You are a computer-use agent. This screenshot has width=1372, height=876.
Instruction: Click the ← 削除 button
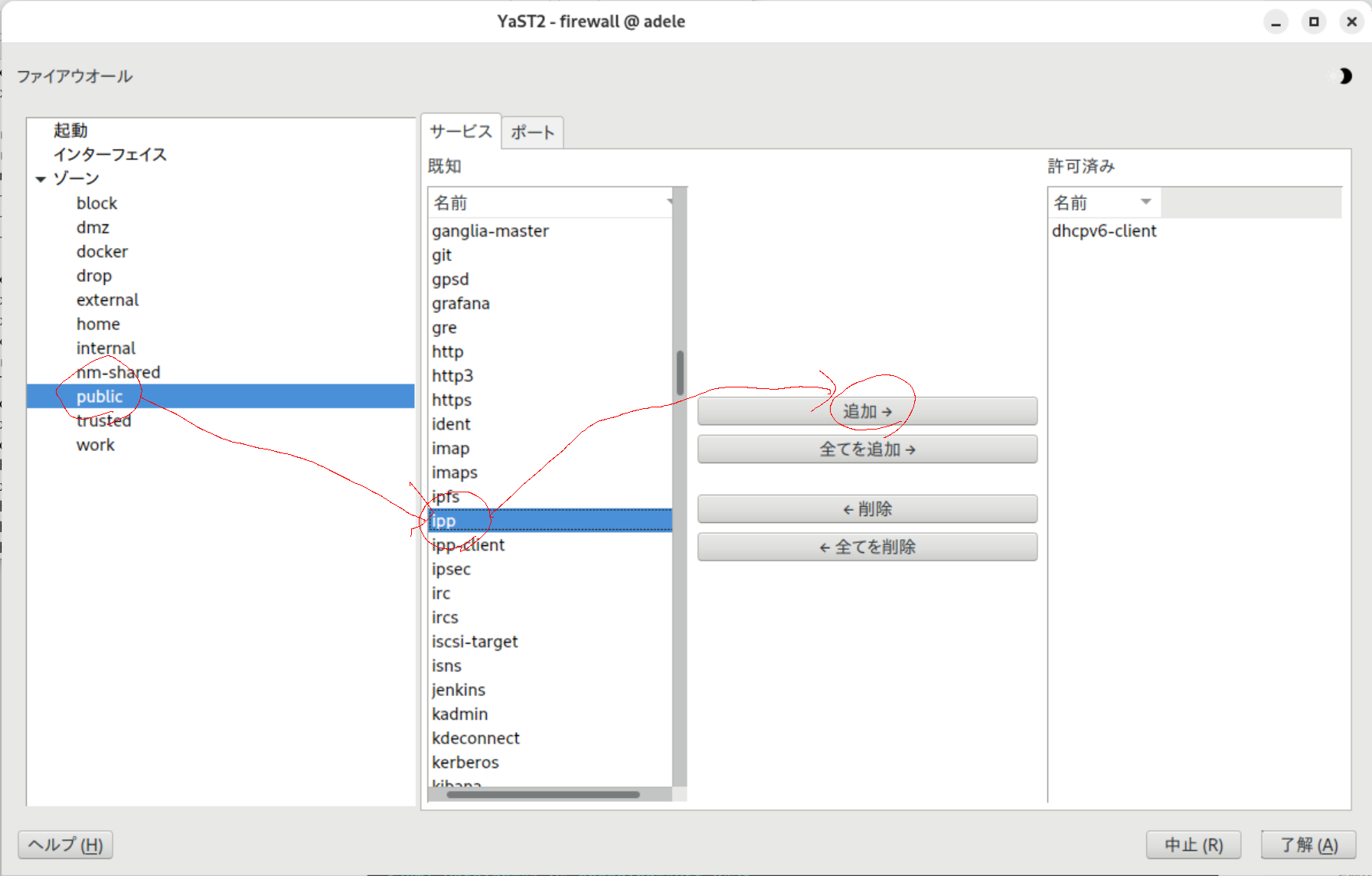(x=867, y=509)
